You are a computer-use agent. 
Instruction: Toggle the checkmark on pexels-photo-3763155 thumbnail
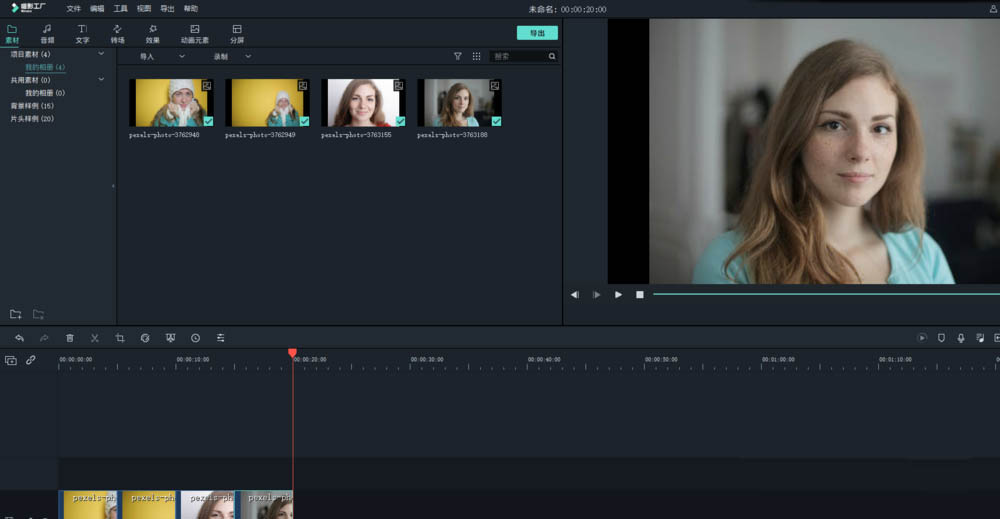click(400, 121)
